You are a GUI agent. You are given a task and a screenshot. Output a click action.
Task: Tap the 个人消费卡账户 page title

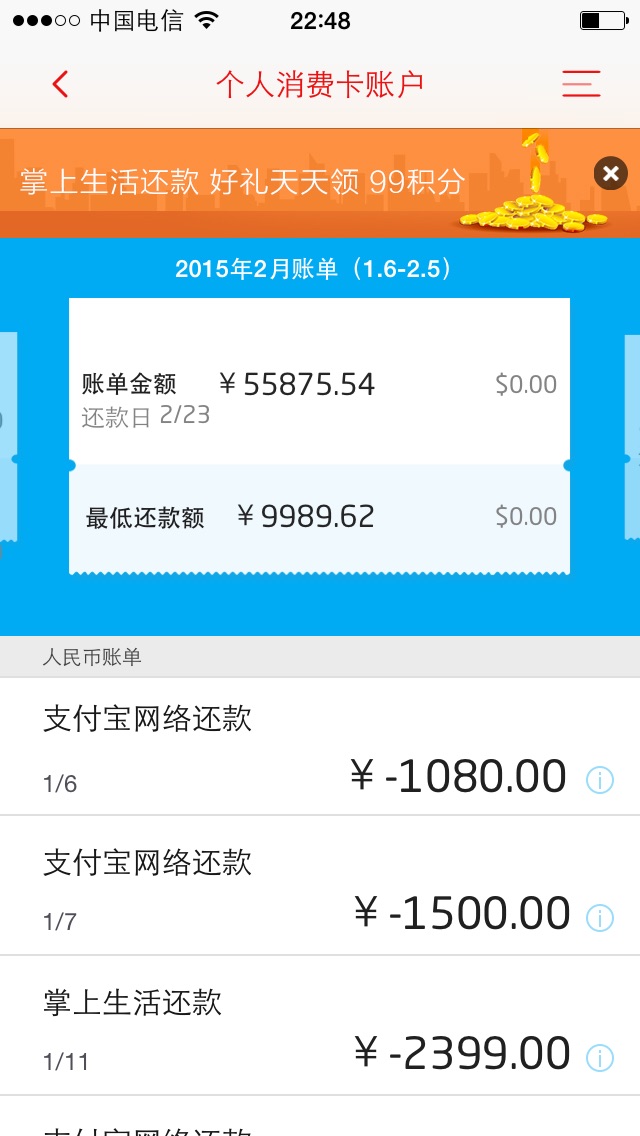click(x=320, y=85)
